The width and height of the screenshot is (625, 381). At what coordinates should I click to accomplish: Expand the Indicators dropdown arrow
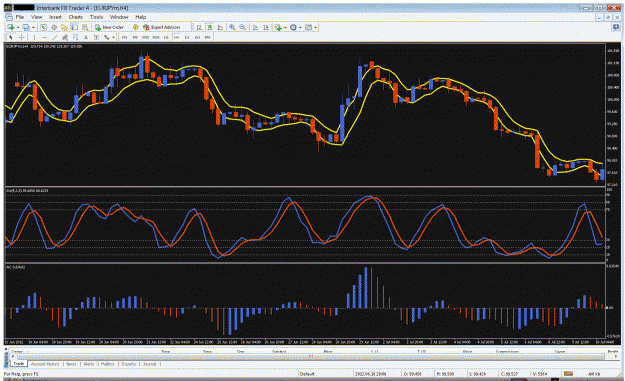pos(285,27)
